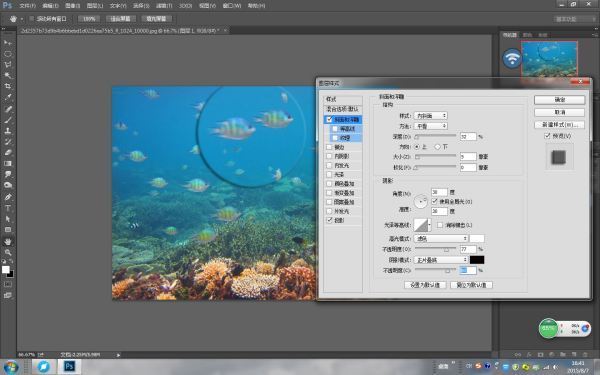This screenshot has height=375, width=600.
Task: Click 100% zoom button in options bar
Action: (x=89, y=19)
